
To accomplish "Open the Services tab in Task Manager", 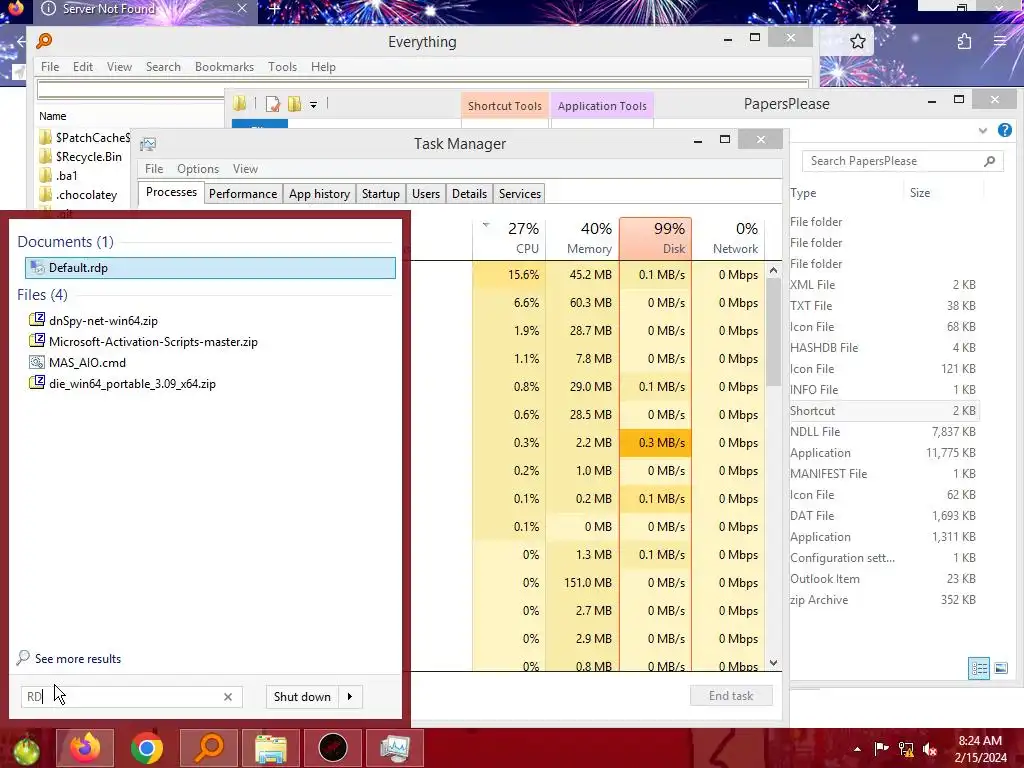I will pos(520,194).
